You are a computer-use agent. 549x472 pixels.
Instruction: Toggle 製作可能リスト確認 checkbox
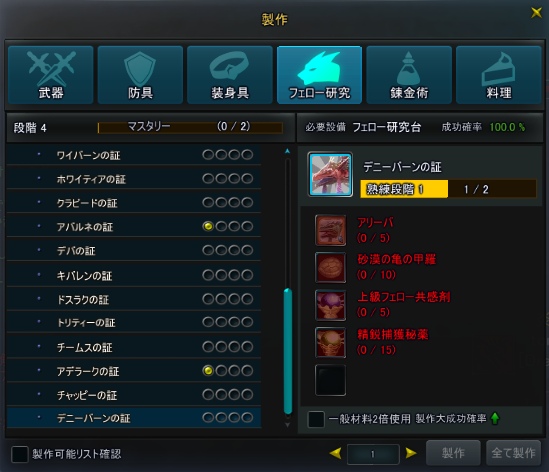20,454
